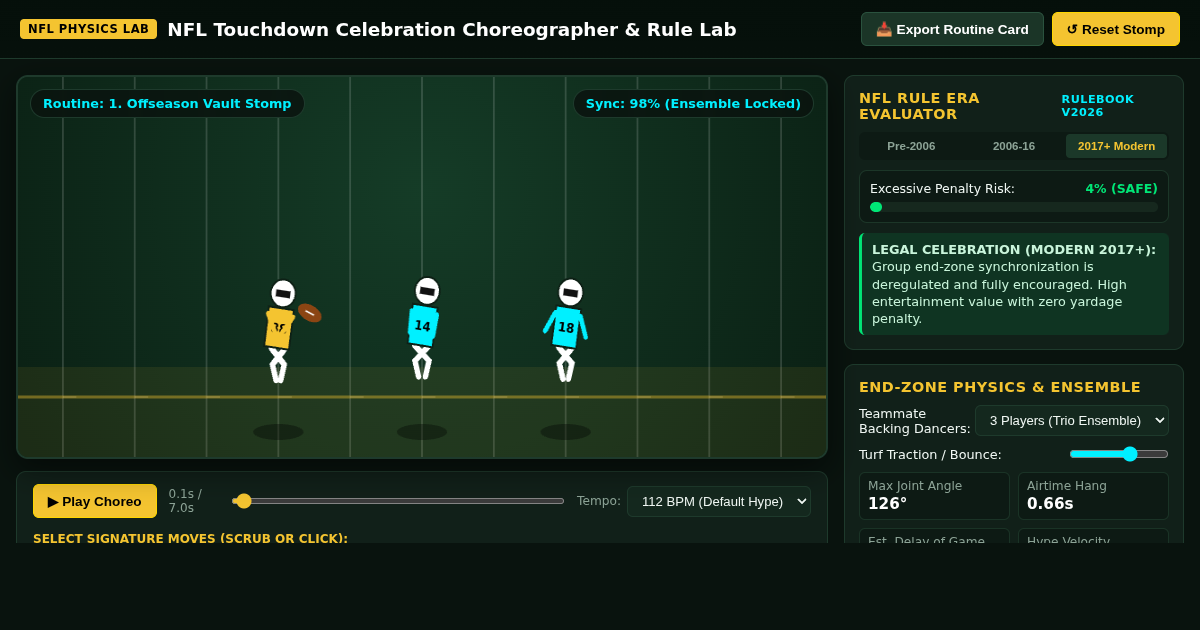Viewport: 1200px width, 630px height.
Task: Click the END-ZONE PHYSICS & ENSEMBLE heading
Action: click(x=1000, y=387)
